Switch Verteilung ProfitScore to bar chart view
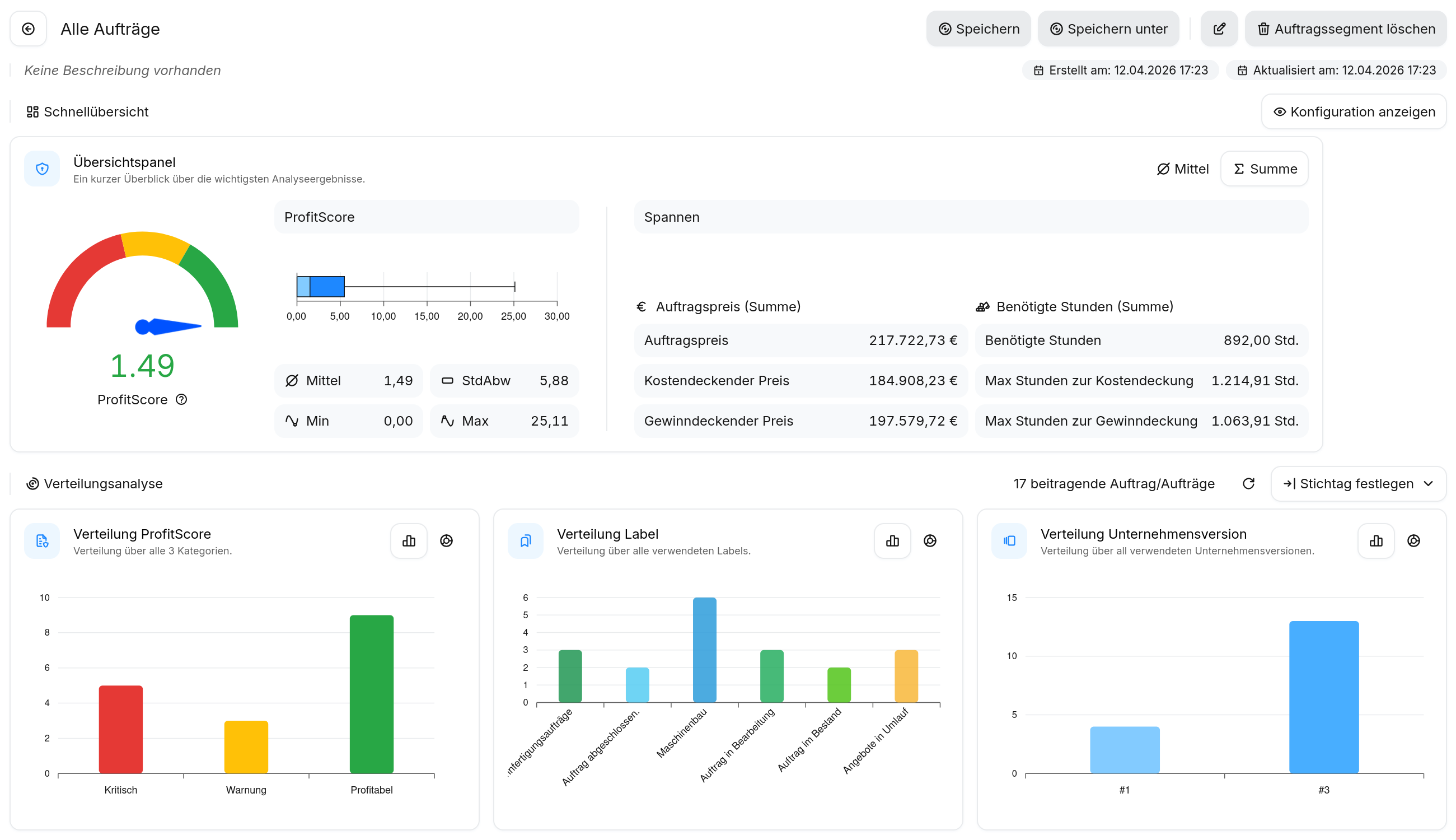Viewport: 1456px width, 840px height. [x=409, y=540]
